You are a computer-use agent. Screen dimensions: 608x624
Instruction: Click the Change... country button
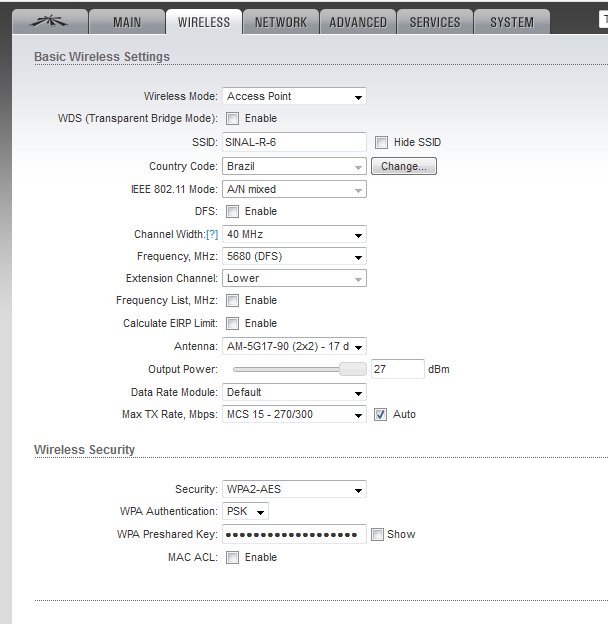(x=404, y=166)
